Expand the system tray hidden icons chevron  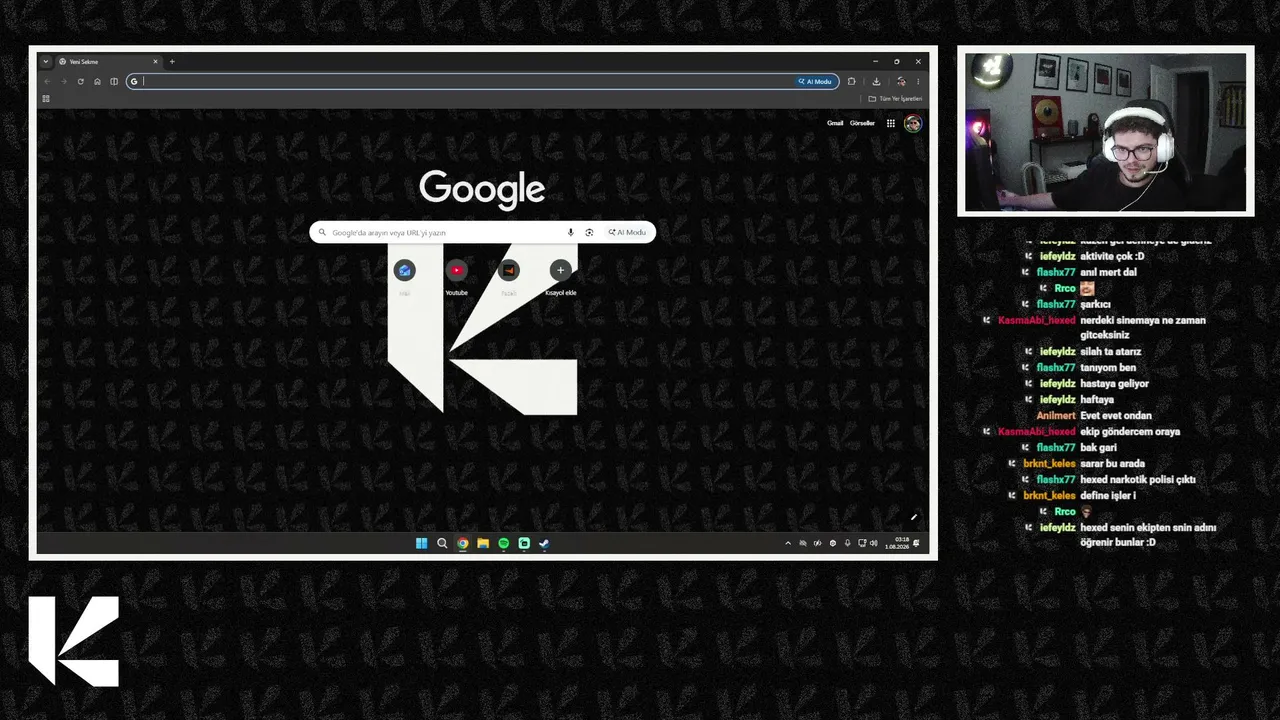coord(788,543)
